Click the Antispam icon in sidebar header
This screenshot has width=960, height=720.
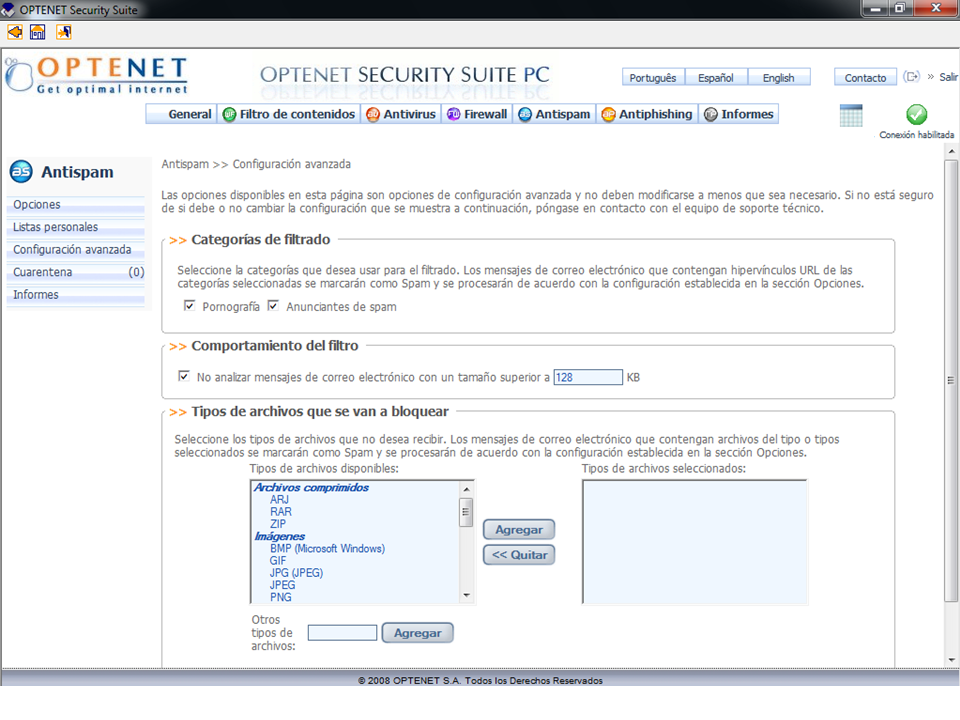tap(21, 172)
